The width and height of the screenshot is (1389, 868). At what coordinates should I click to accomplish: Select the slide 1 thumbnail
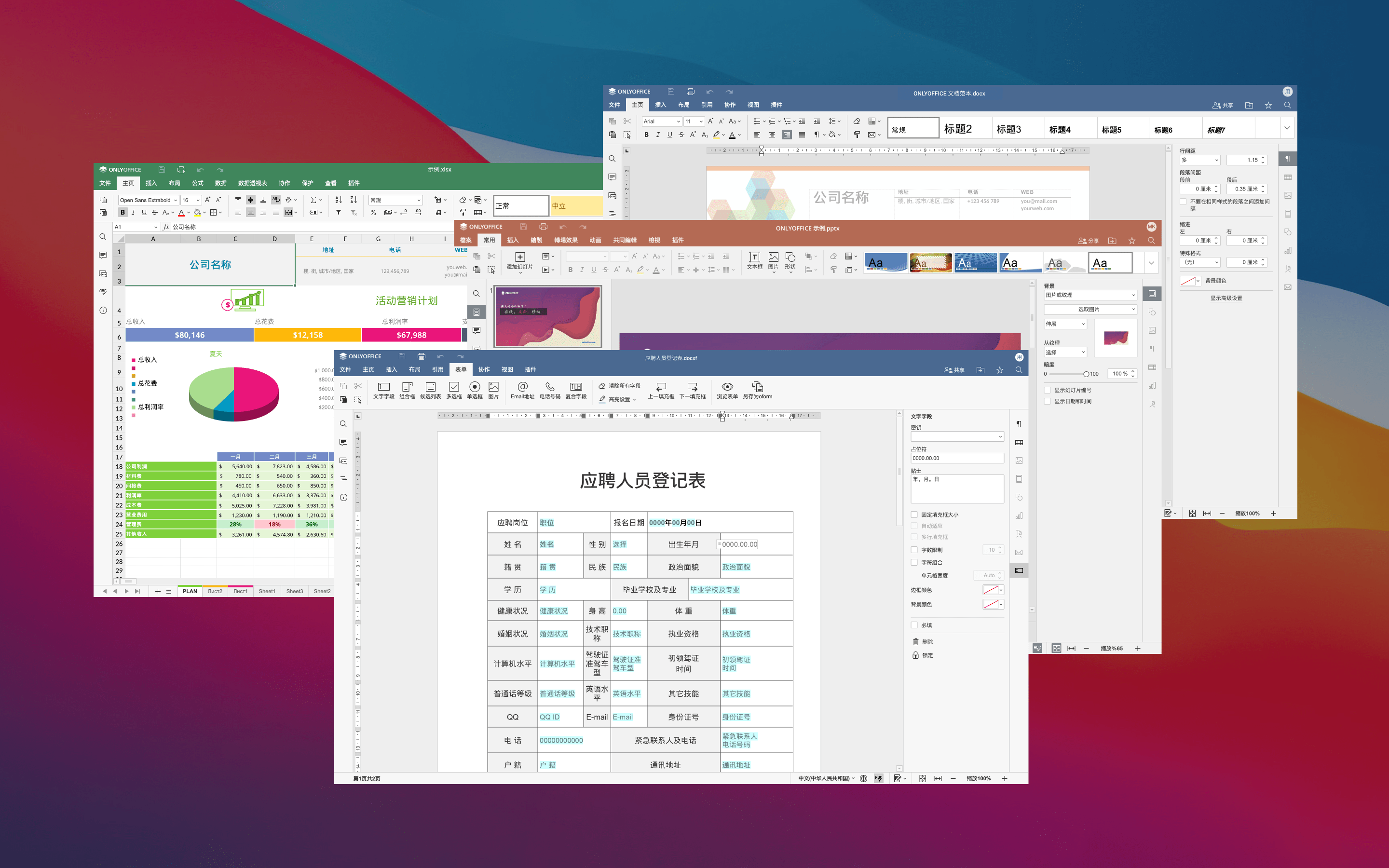point(548,317)
